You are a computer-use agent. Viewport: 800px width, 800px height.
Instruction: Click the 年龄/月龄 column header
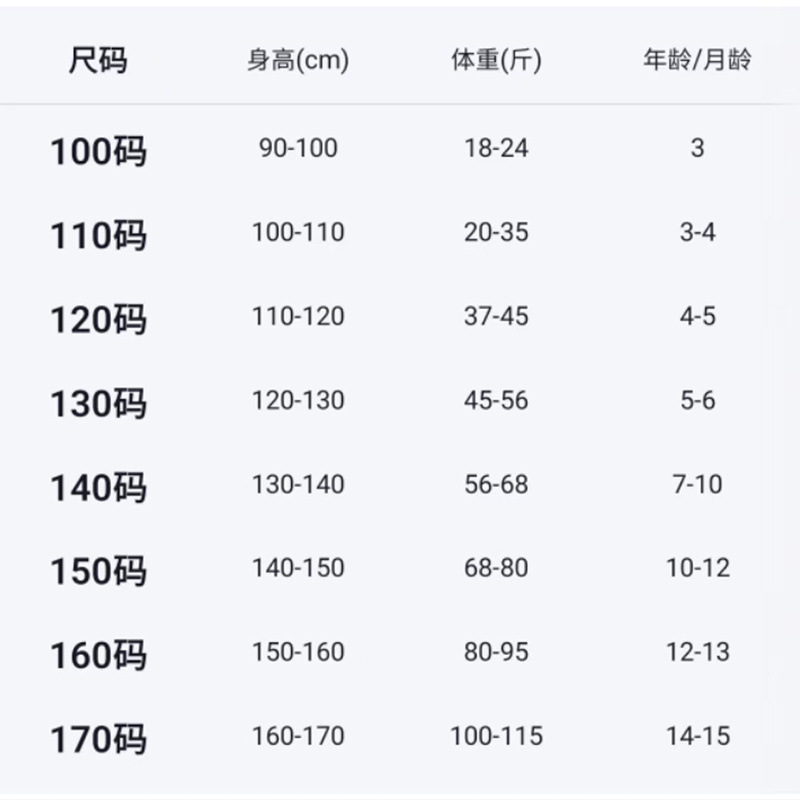click(697, 61)
